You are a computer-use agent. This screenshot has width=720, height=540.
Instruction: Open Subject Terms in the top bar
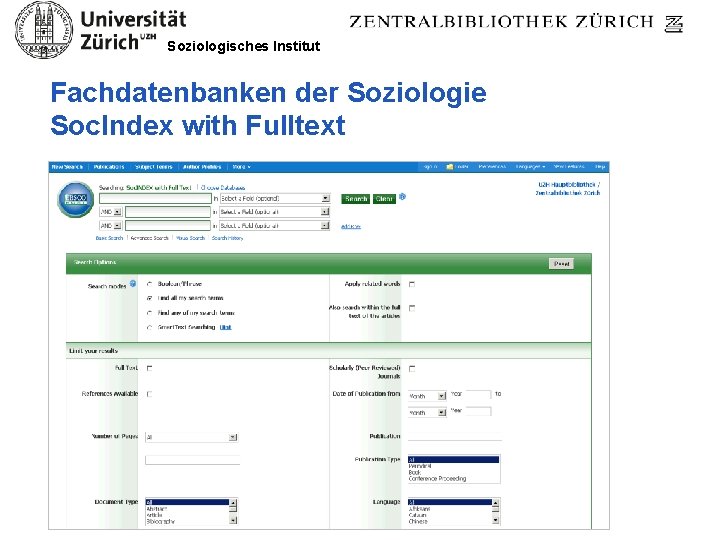[154, 167]
